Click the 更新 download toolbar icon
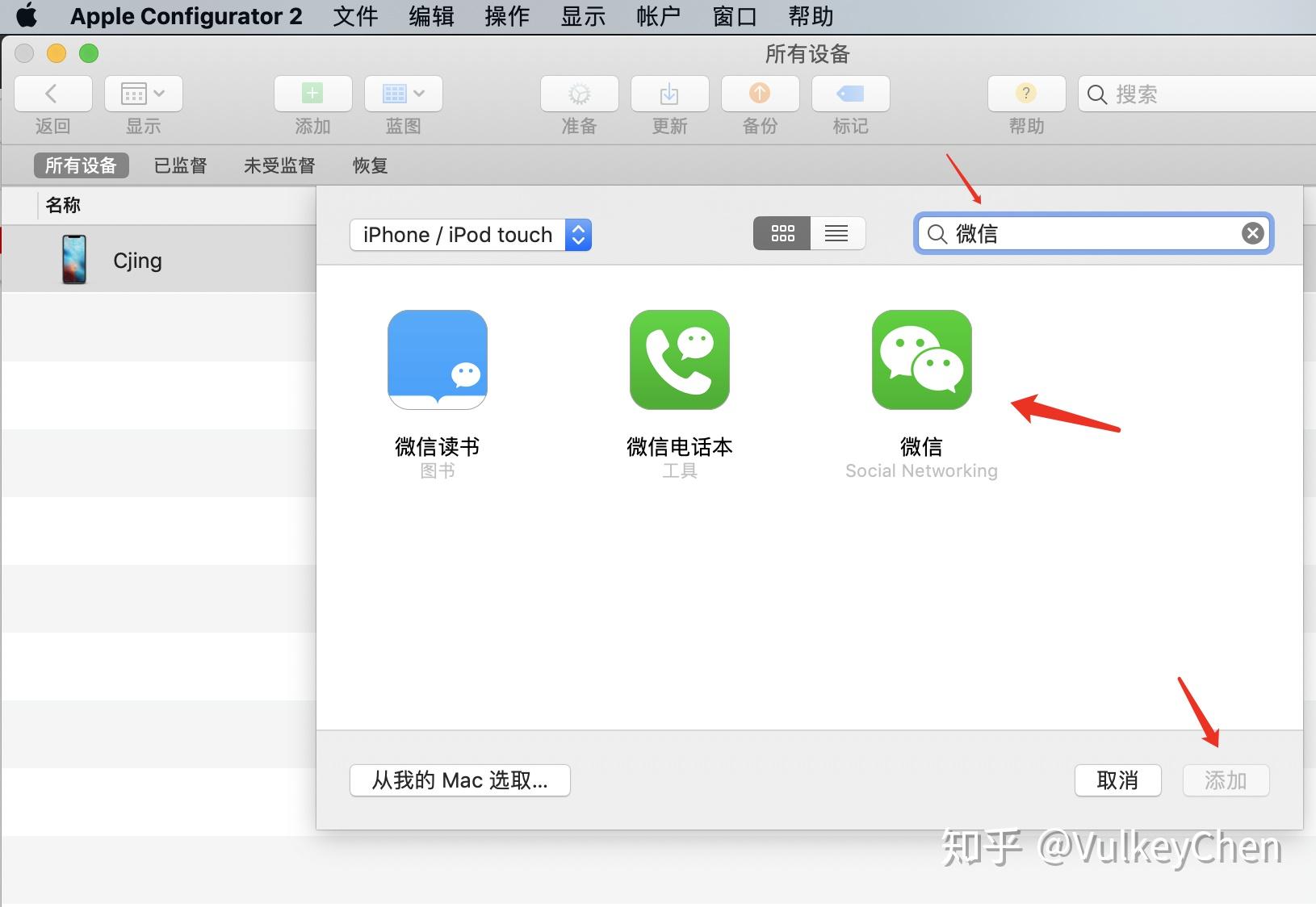This screenshot has height=907, width=1316. (x=670, y=94)
